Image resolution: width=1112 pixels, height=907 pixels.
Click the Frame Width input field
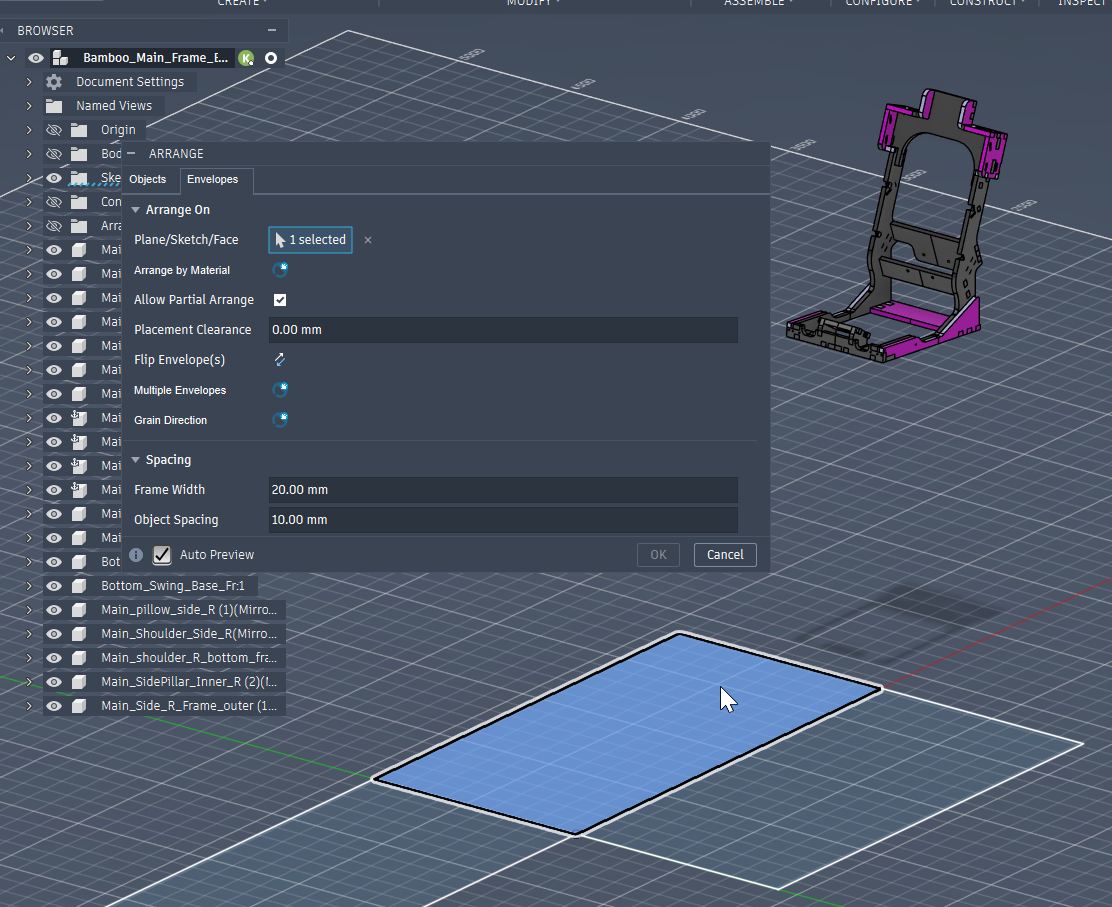[503, 490]
